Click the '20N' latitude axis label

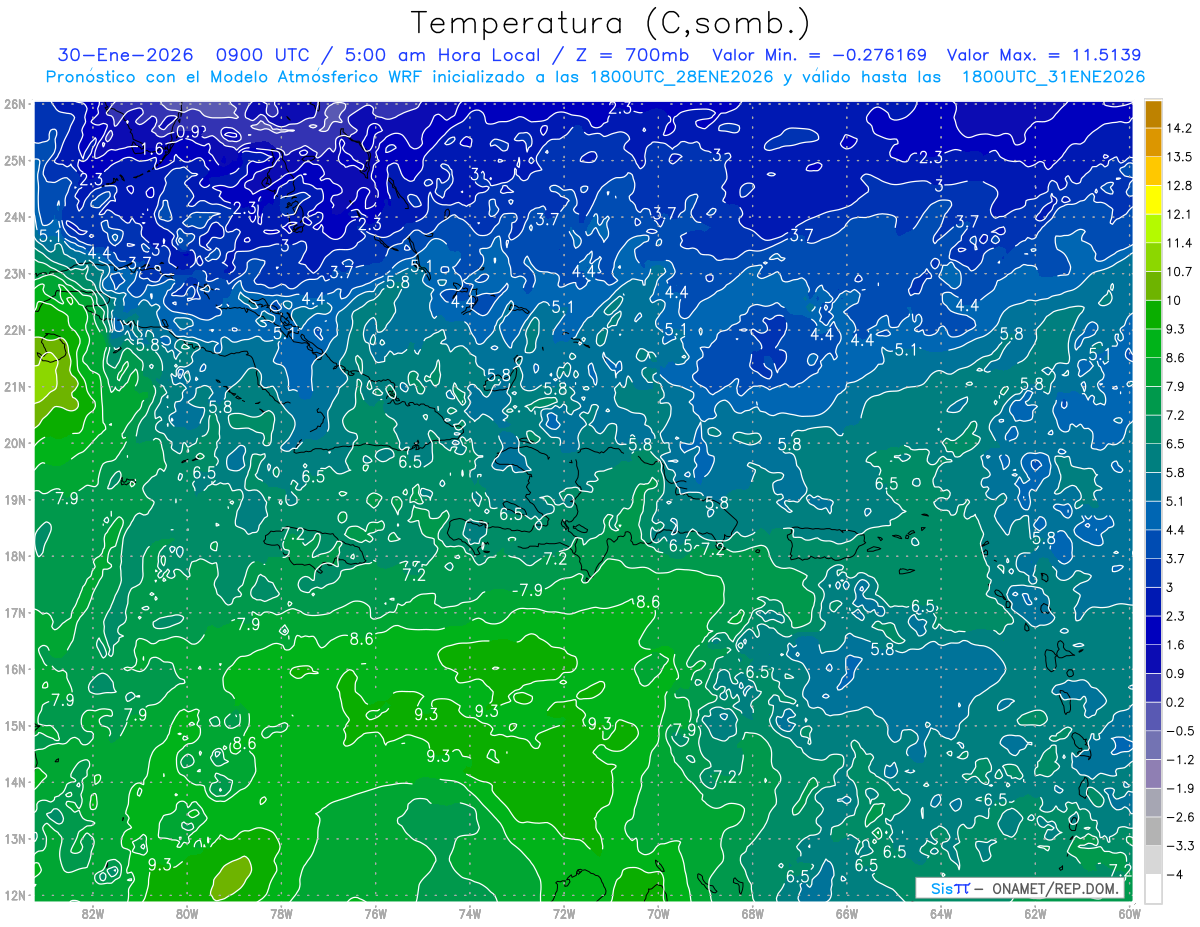(x=14, y=443)
